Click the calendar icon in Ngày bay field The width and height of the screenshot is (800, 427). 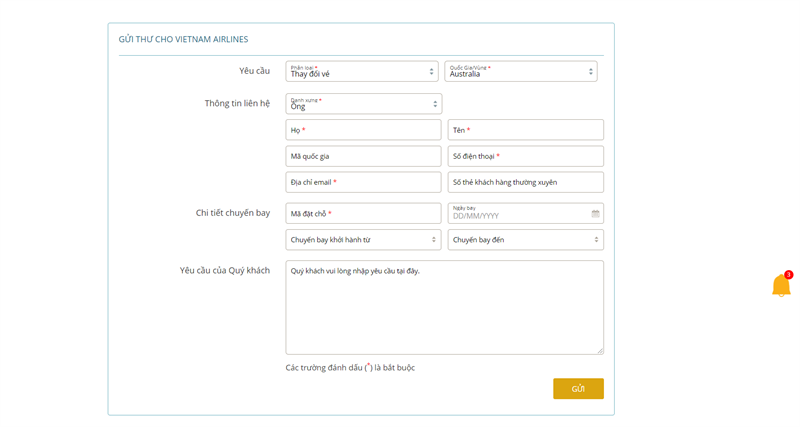point(595,214)
